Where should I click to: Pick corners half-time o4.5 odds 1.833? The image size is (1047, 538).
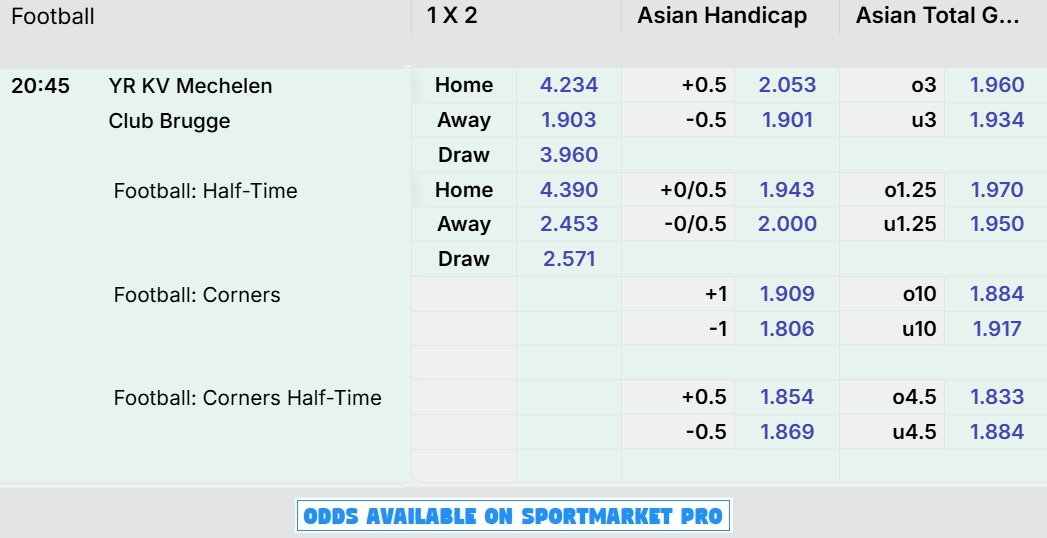click(x=996, y=396)
